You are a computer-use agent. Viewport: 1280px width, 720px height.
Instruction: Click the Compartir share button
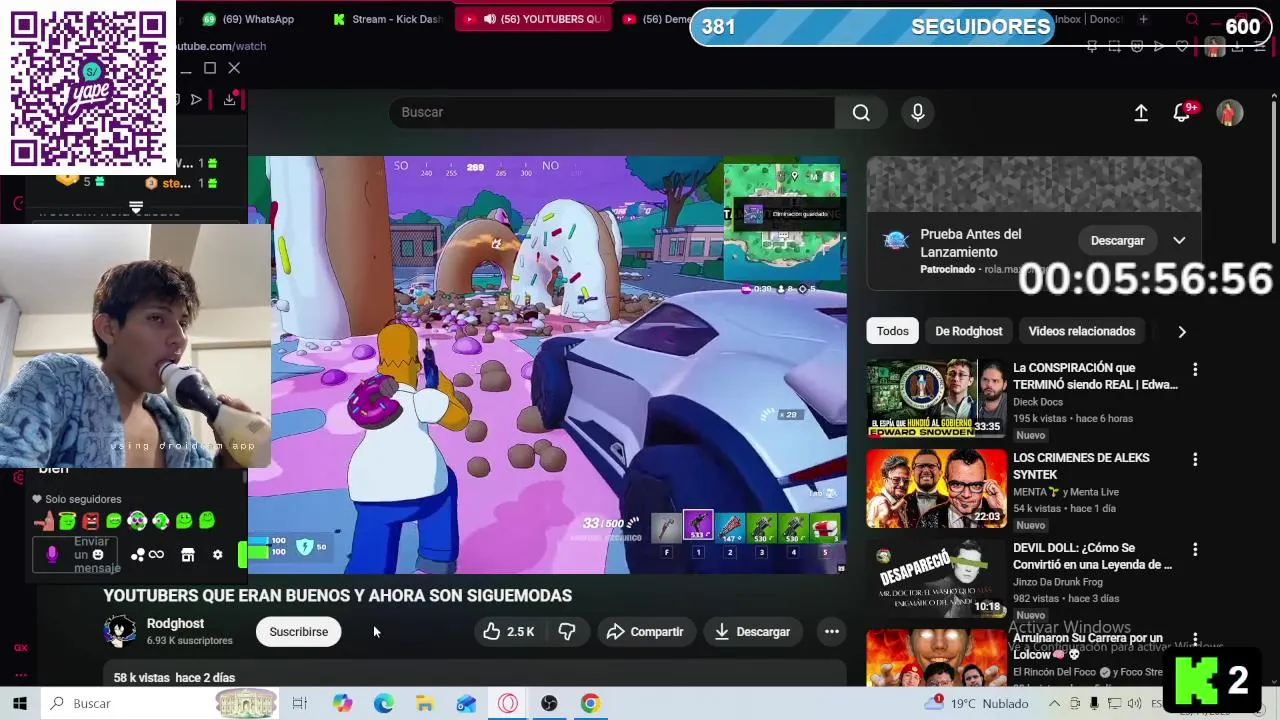tap(645, 632)
